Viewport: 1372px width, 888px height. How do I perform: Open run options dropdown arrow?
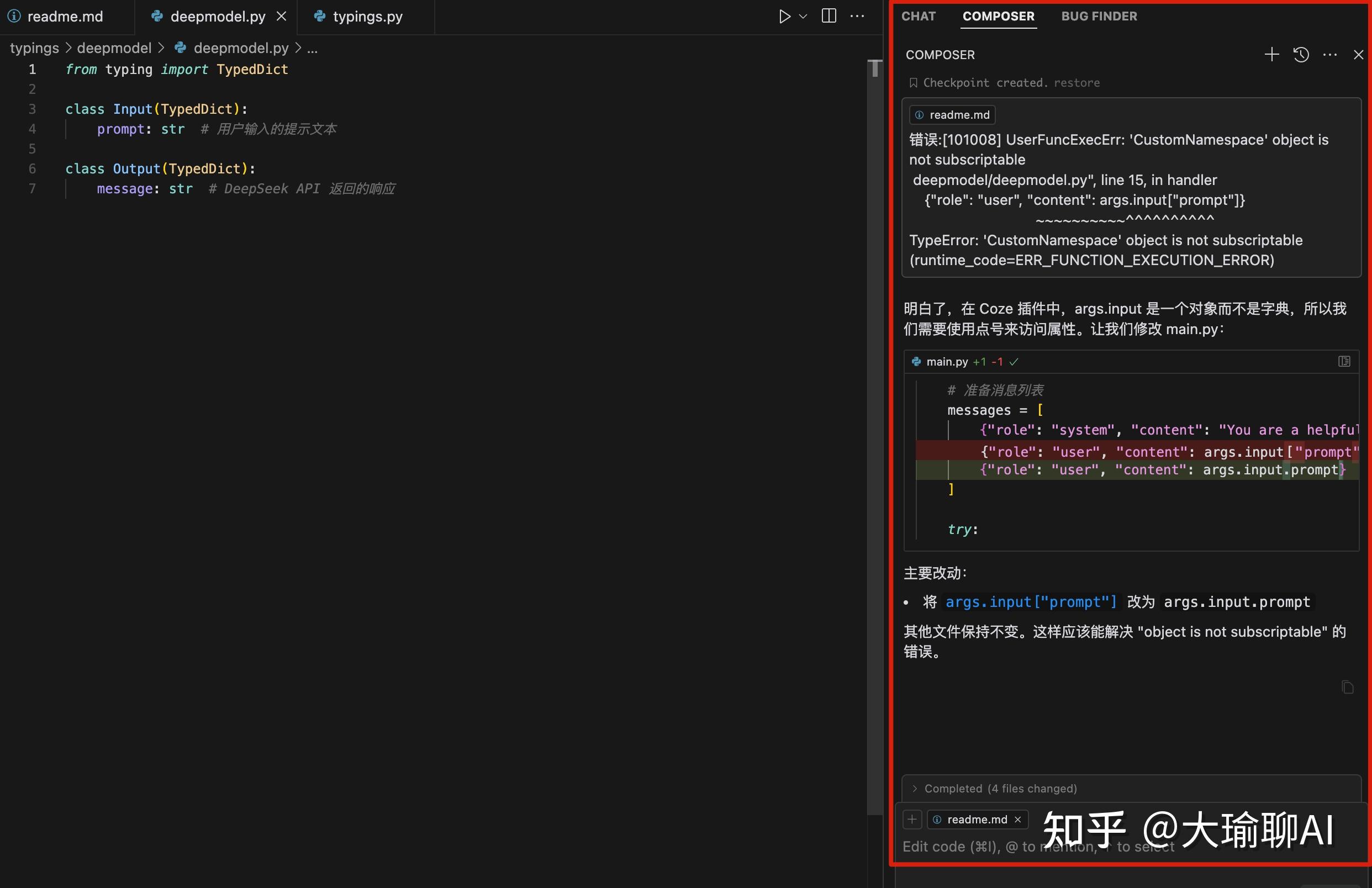[803, 16]
